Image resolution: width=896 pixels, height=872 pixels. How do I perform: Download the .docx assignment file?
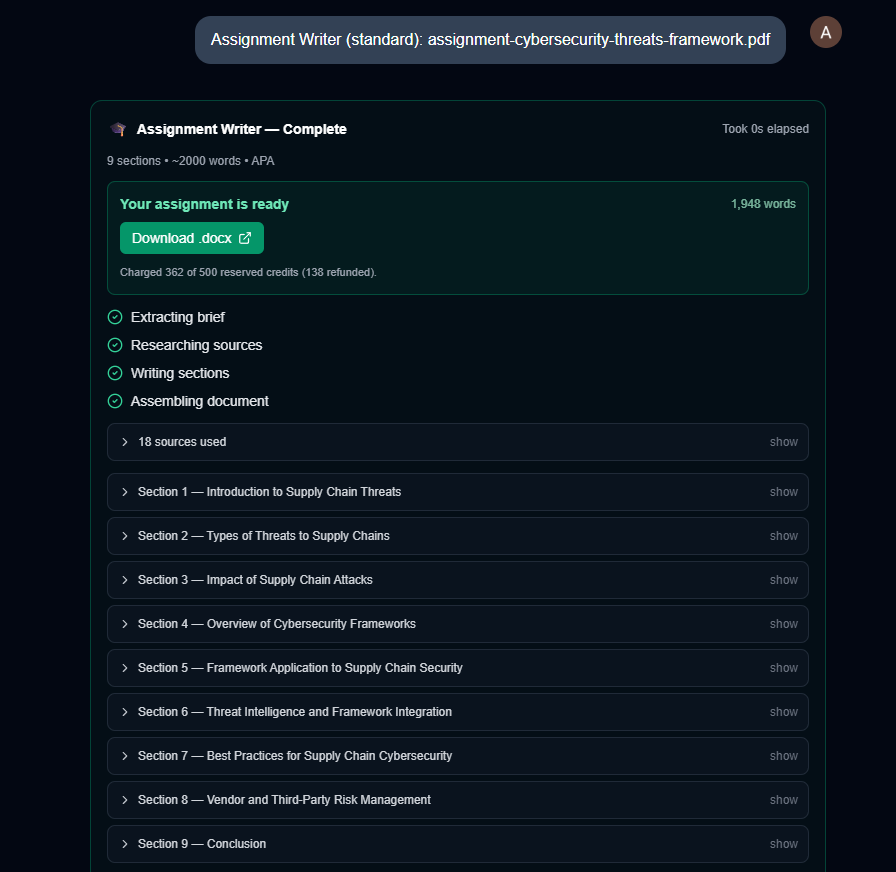(x=191, y=238)
